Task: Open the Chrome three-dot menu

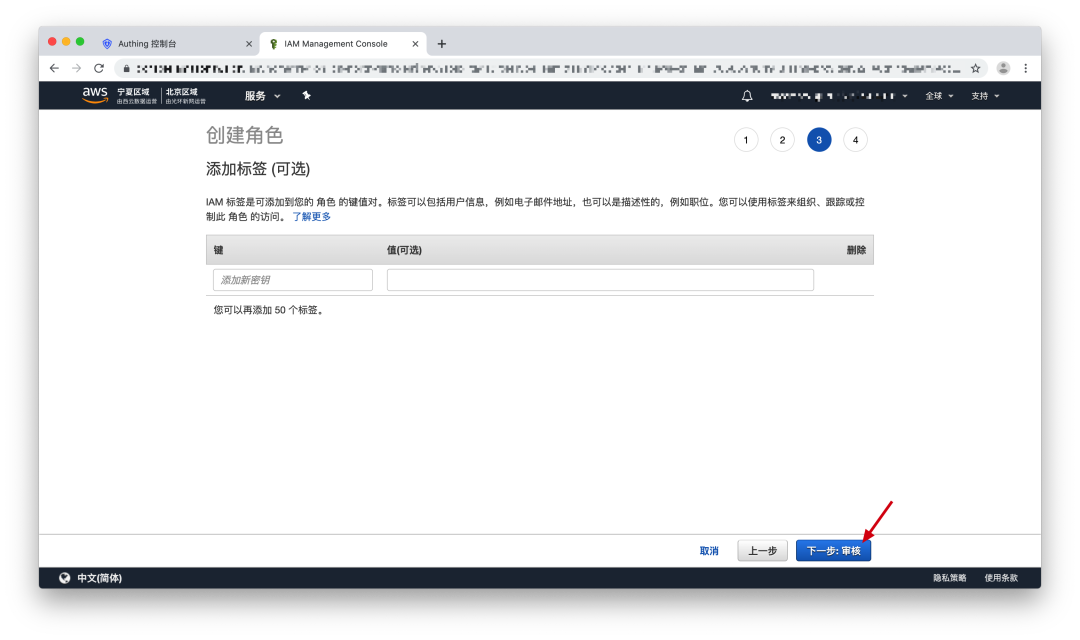Action: [x=1026, y=68]
